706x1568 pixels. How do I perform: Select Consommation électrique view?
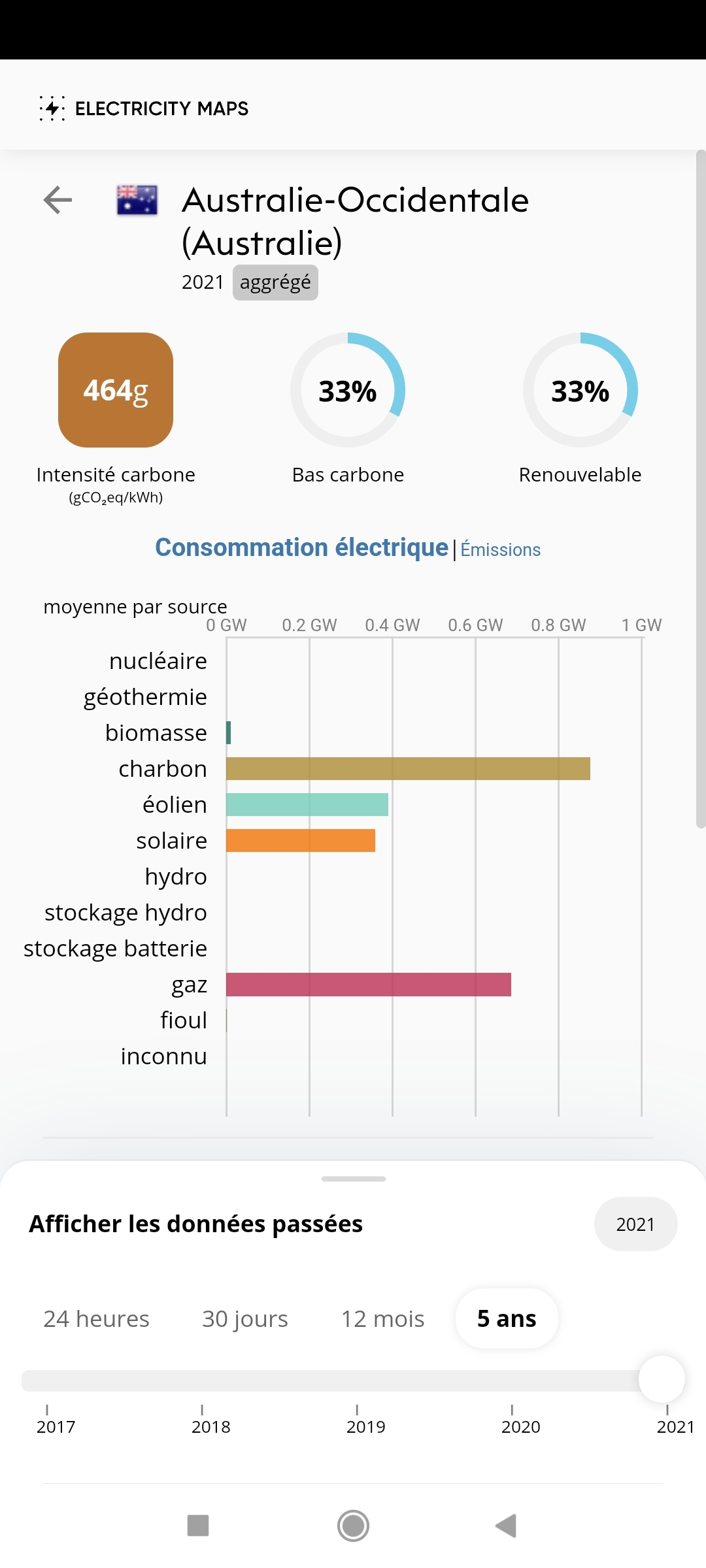pyautogui.click(x=301, y=547)
